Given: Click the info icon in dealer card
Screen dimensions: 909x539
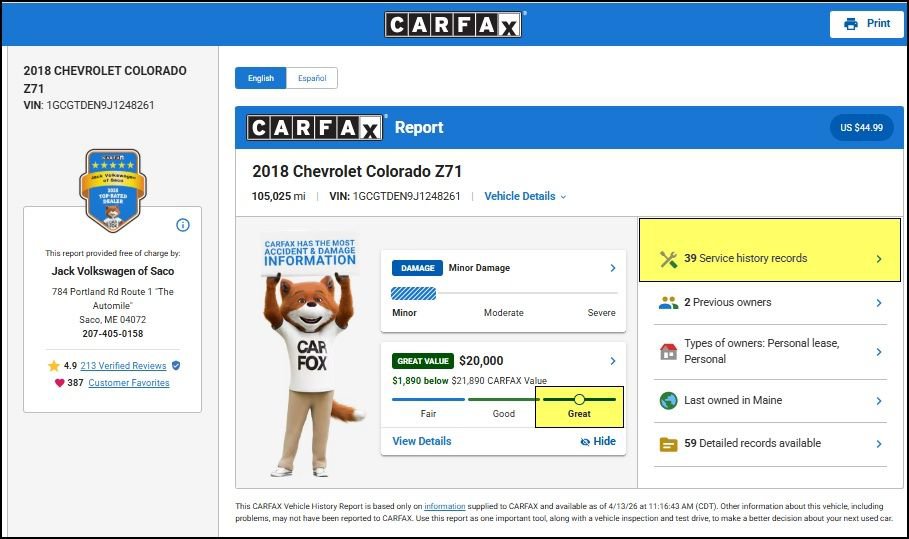Looking at the screenshot, I should 183,225.
